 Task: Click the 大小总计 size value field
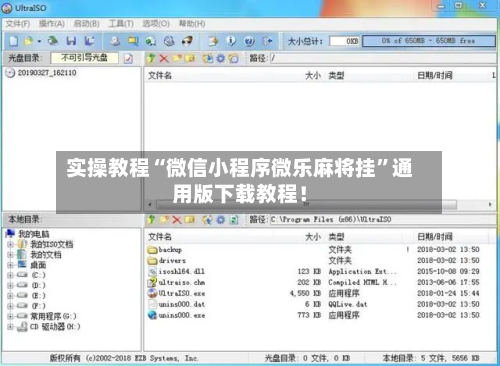[344, 41]
